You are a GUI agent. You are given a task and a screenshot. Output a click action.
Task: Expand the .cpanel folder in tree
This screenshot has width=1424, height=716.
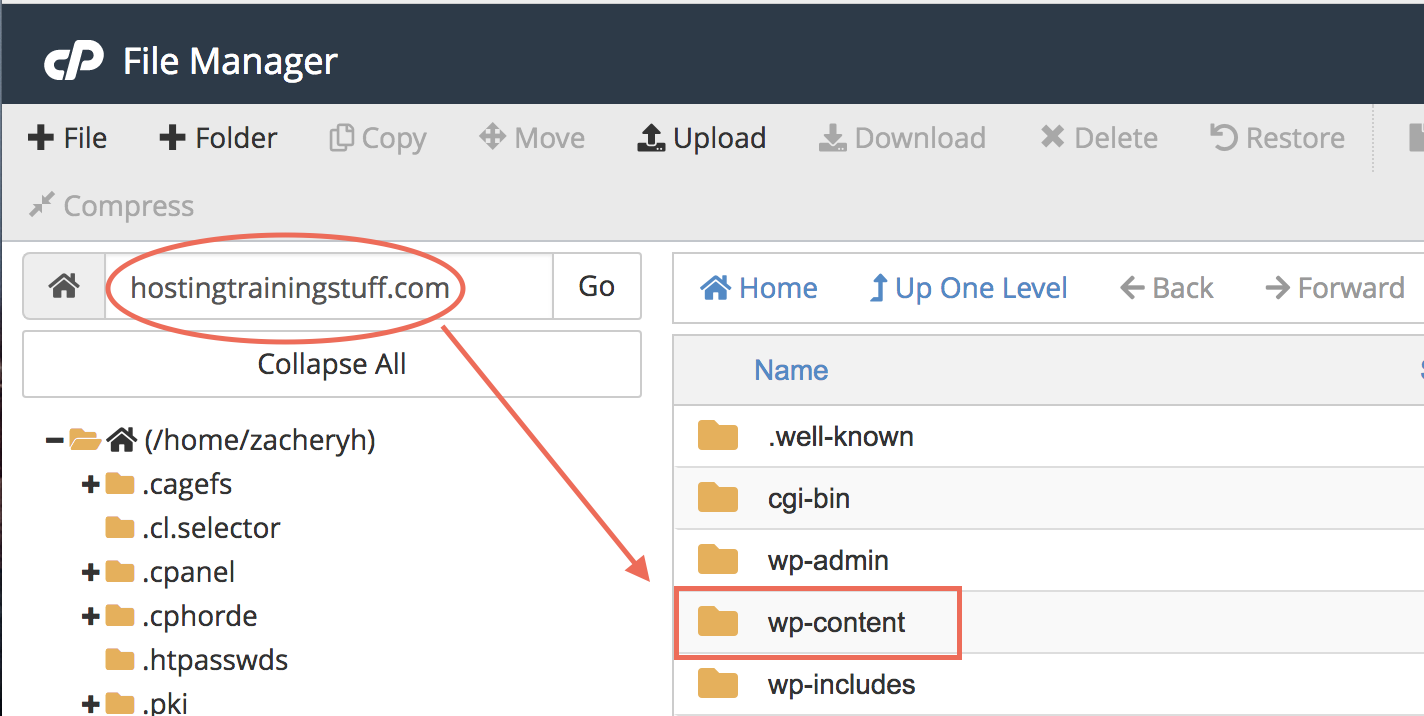[91, 572]
